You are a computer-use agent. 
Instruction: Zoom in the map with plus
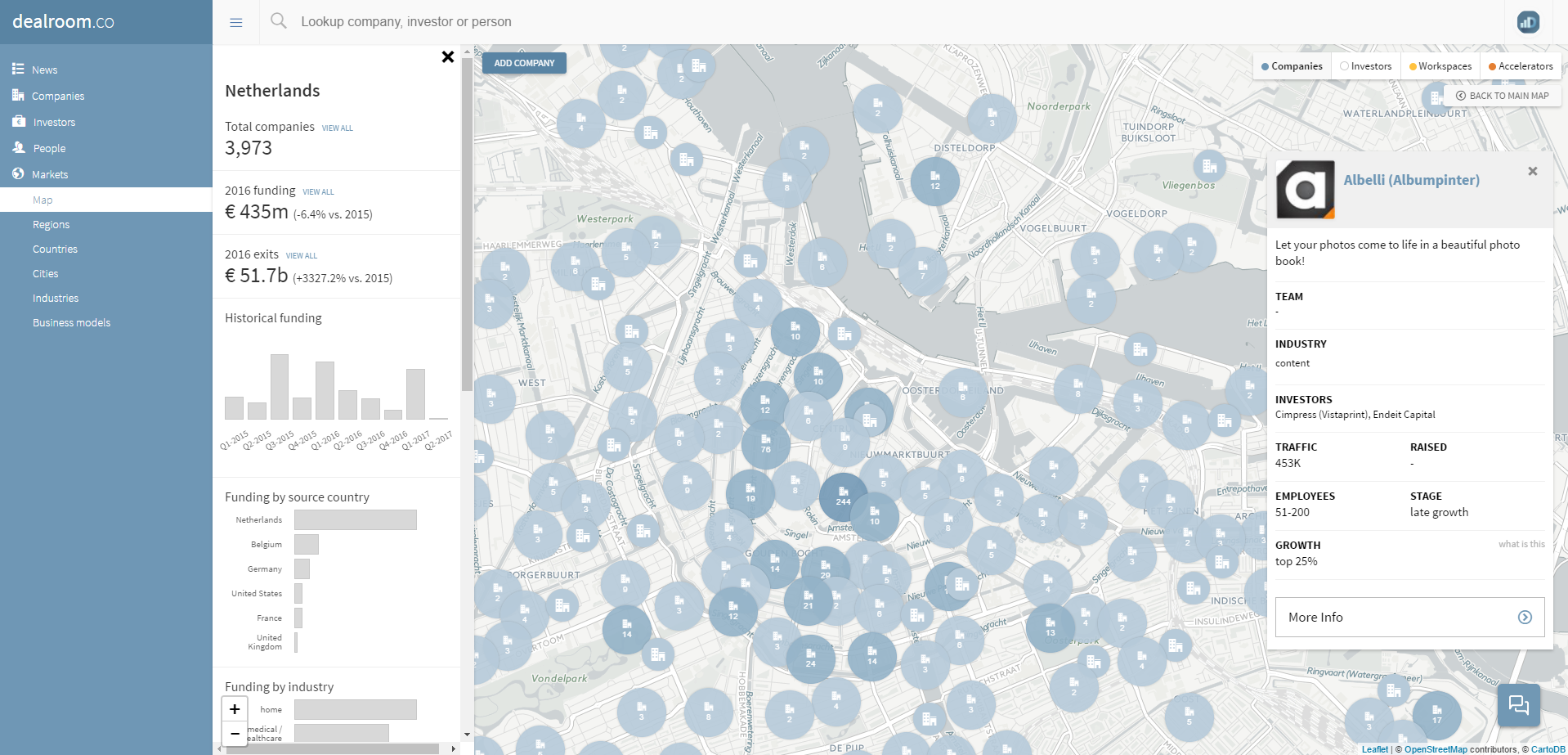tap(235, 709)
